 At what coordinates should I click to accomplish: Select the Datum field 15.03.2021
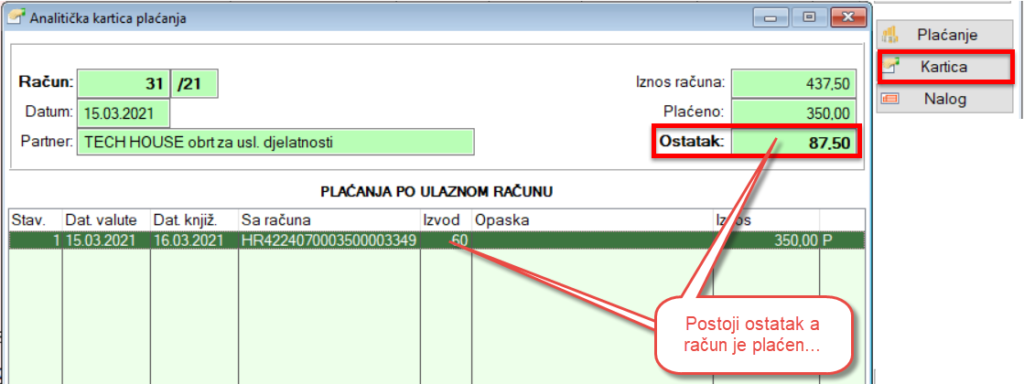point(123,114)
